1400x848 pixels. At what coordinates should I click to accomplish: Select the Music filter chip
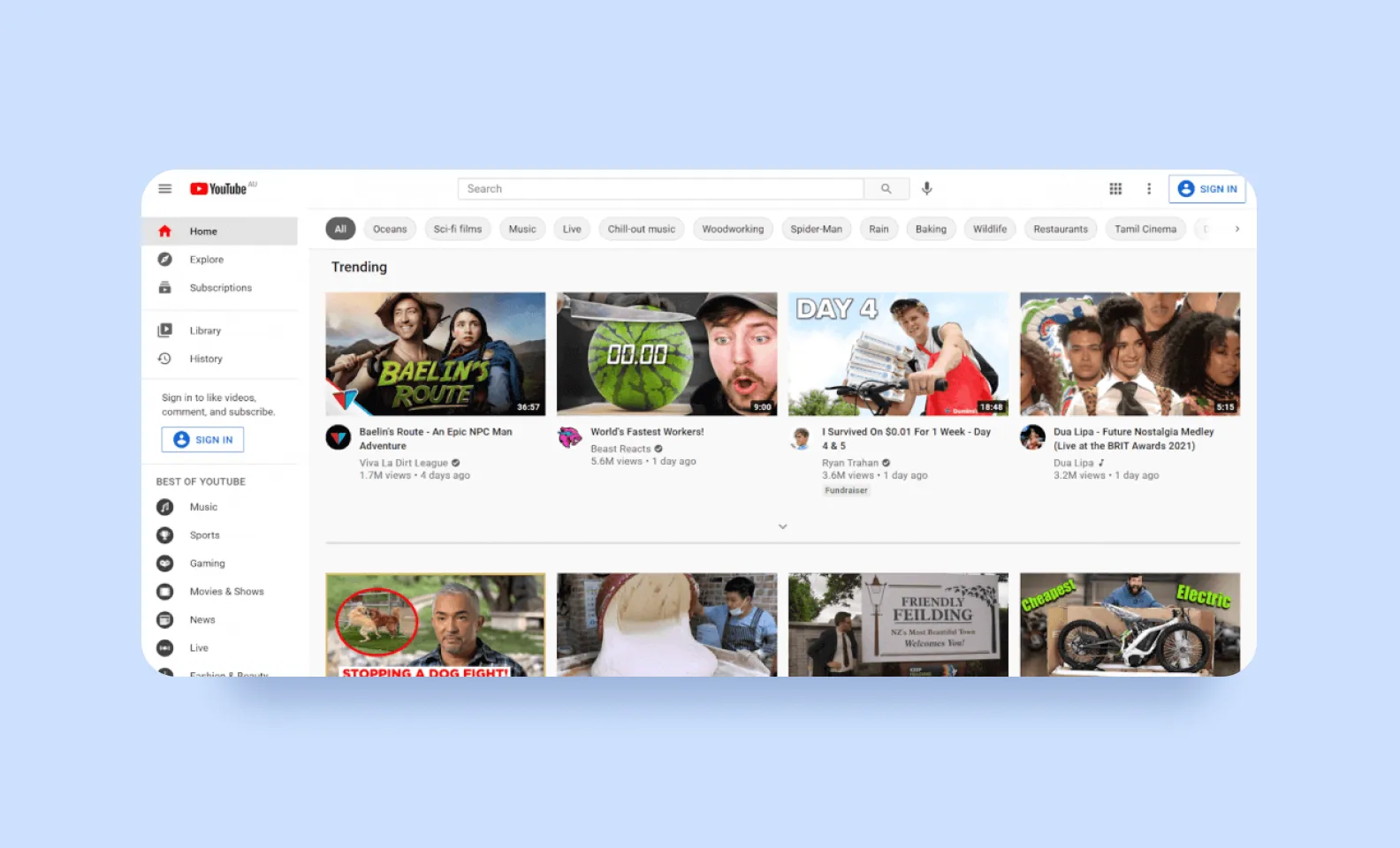tap(522, 229)
